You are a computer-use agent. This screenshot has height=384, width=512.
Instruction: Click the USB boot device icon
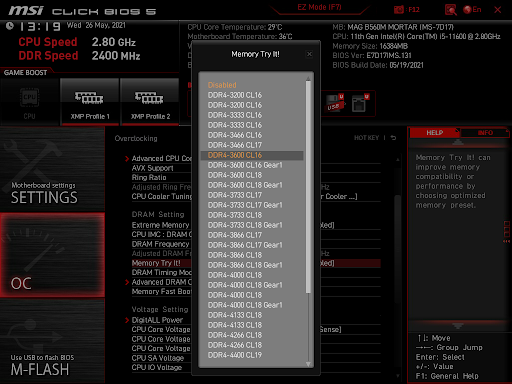pos(335,103)
